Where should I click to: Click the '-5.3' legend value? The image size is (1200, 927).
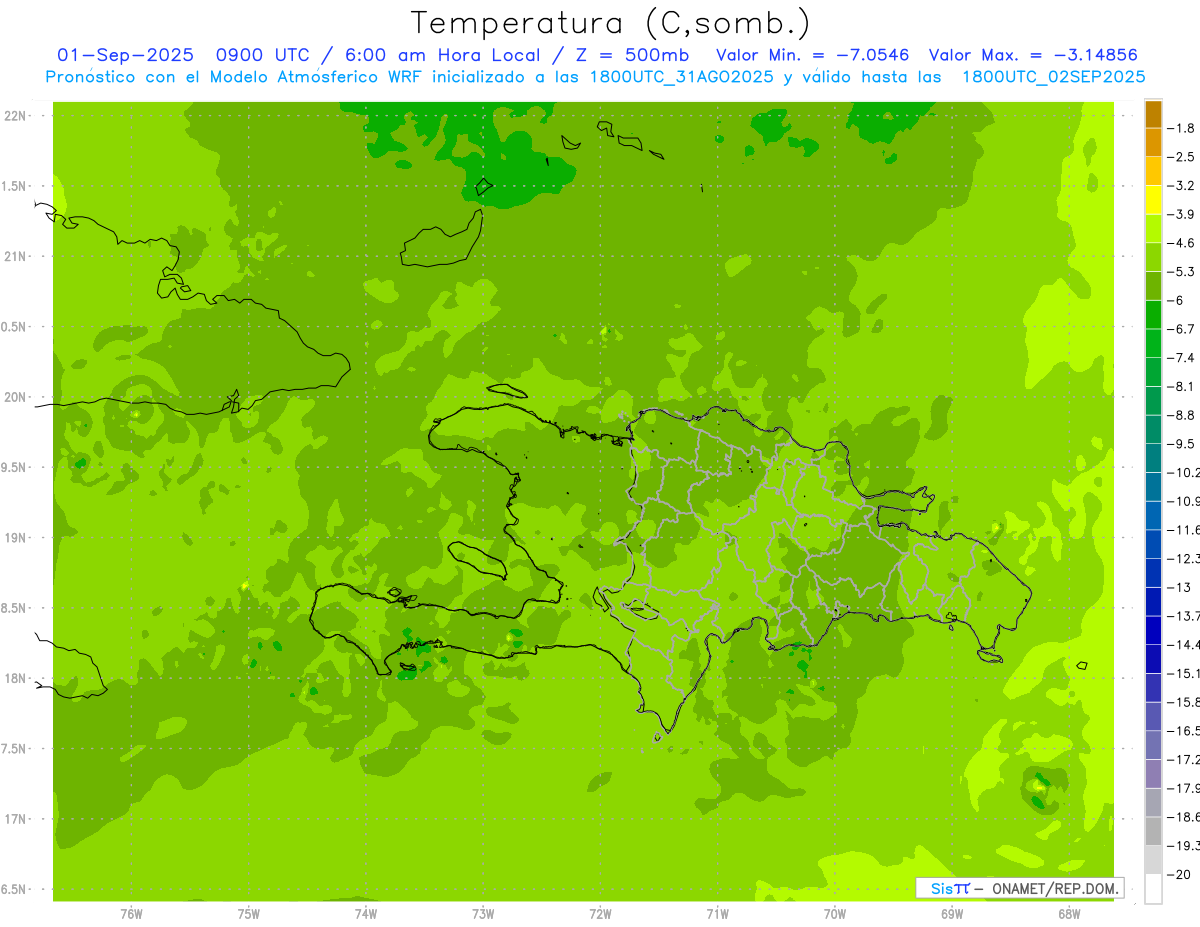click(1183, 272)
